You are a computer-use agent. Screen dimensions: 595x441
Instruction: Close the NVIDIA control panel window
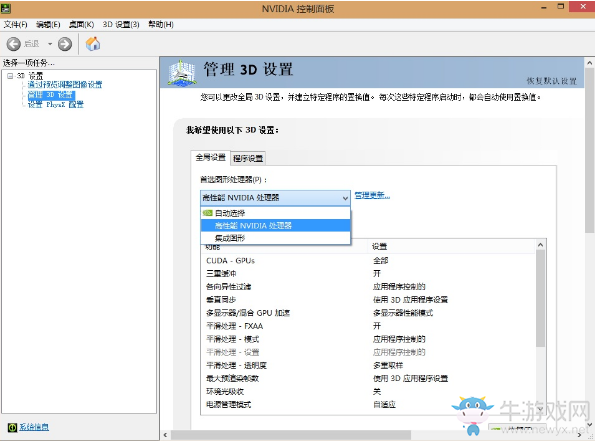coord(583,6)
